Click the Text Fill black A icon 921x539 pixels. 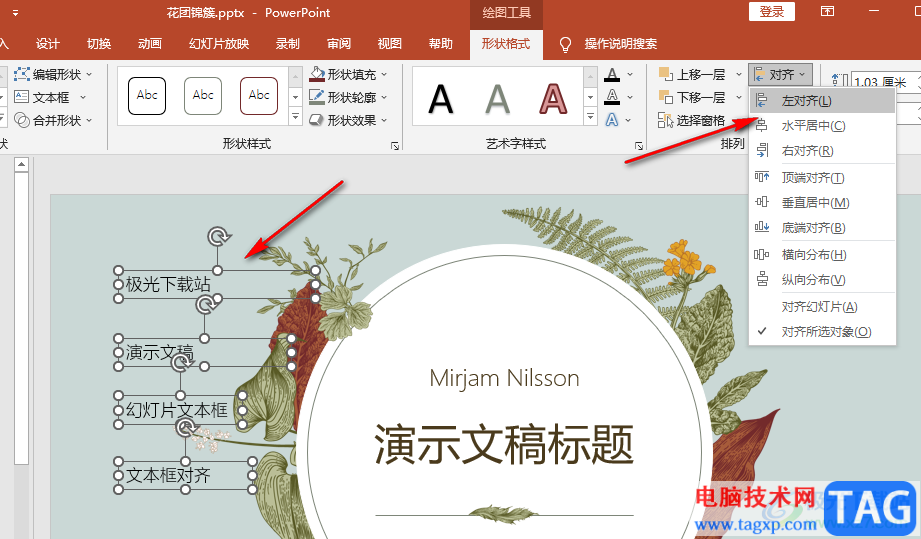pyautogui.click(x=612, y=75)
